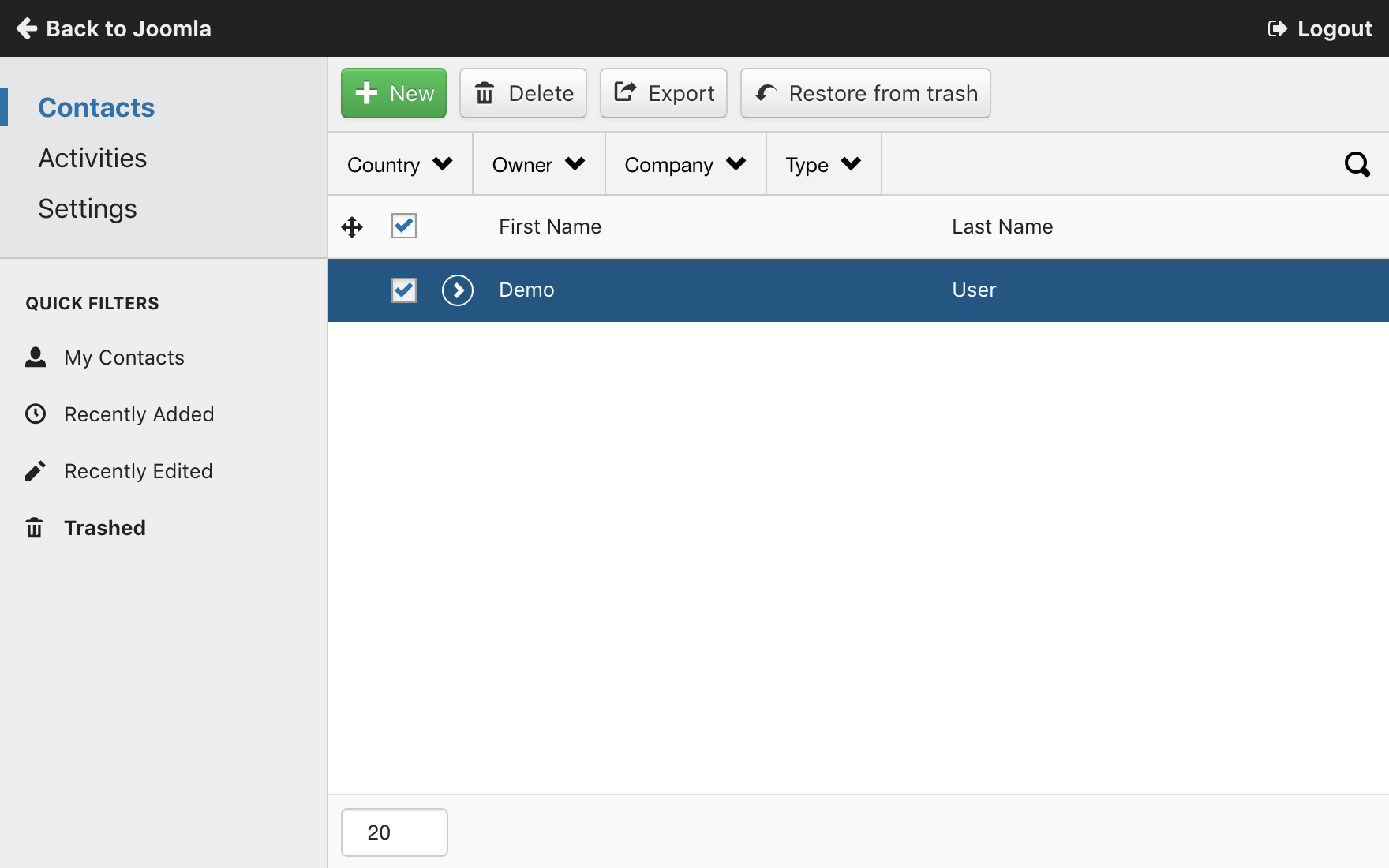Image resolution: width=1389 pixels, height=868 pixels.
Task: Go to Activities in the sidebar
Action: (x=92, y=158)
